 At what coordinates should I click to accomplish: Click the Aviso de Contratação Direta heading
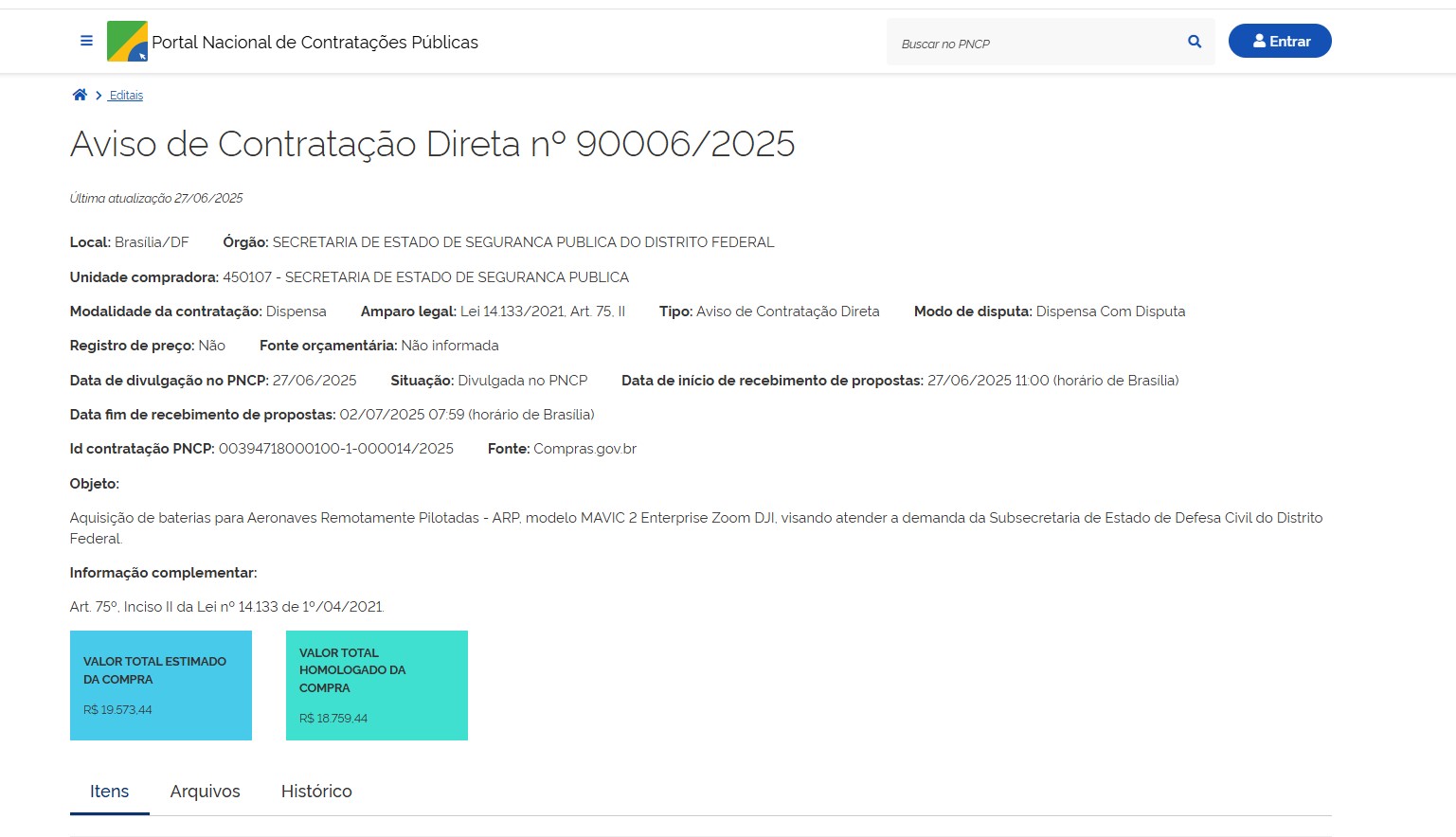tap(432, 144)
